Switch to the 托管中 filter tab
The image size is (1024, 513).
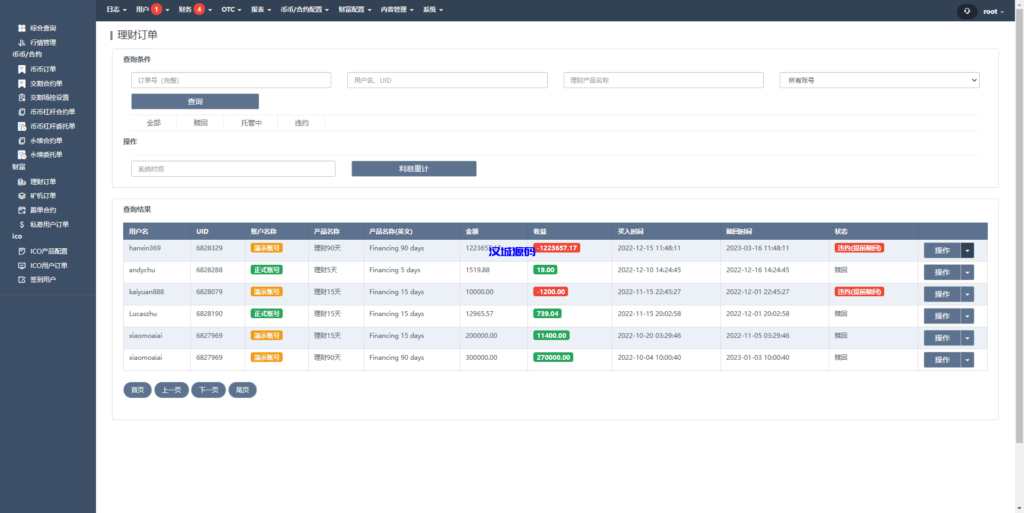pos(251,123)
